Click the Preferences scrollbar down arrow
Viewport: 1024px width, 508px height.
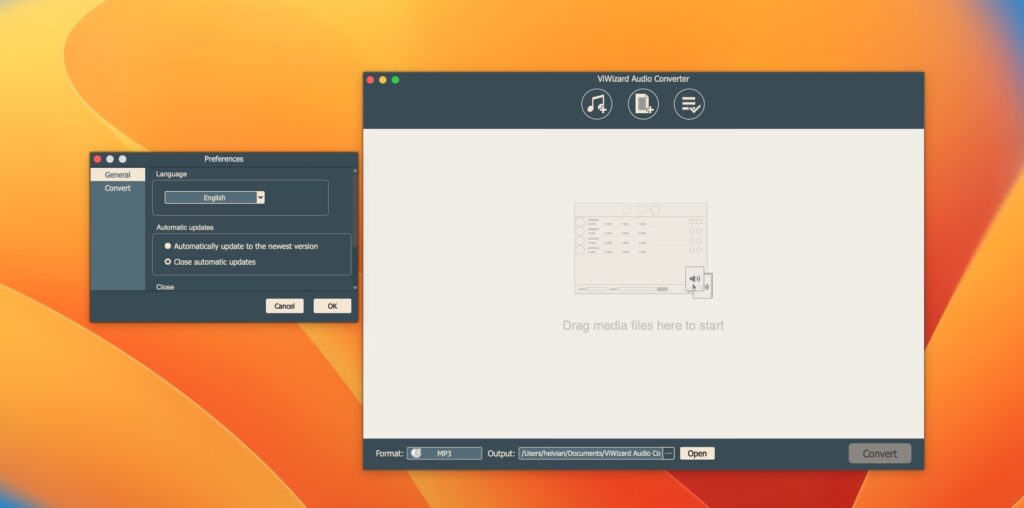355,287
